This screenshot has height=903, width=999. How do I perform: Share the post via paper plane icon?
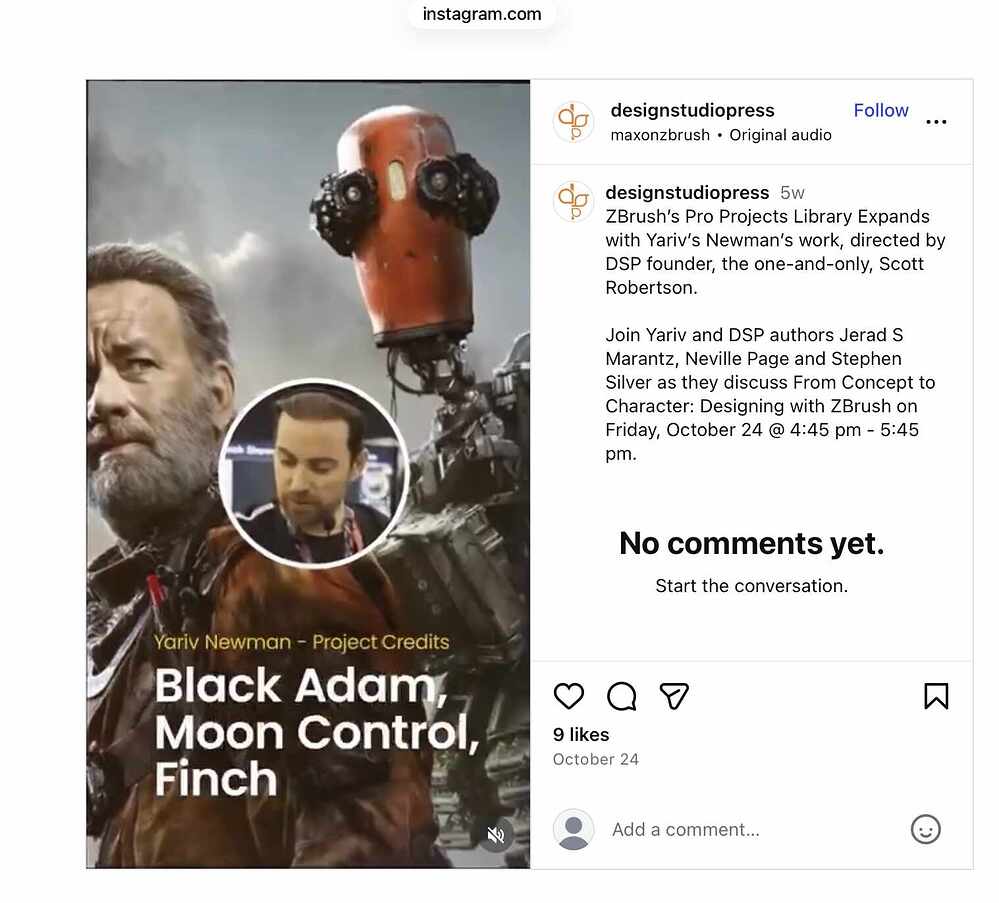(674, 696)
